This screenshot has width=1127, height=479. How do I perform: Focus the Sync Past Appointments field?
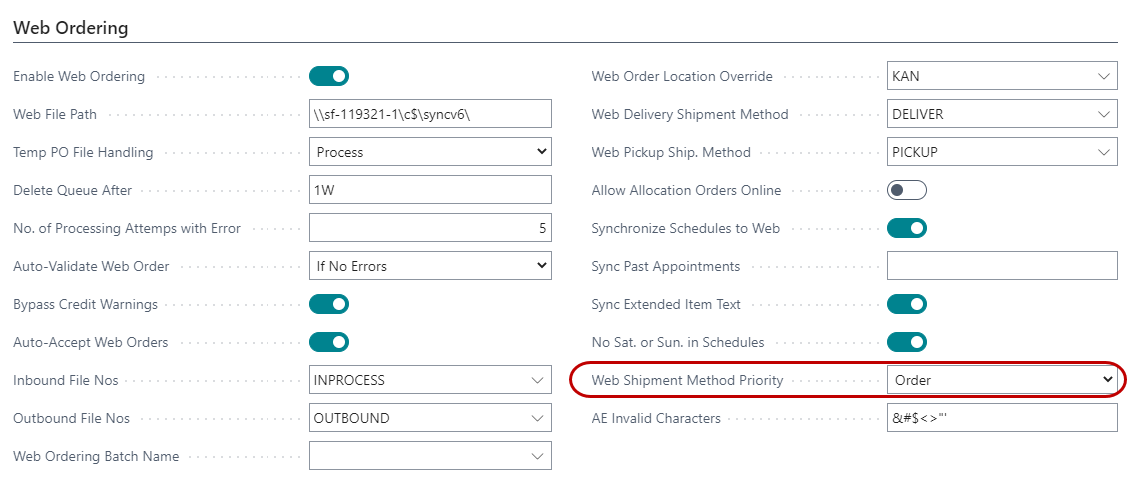pyautogui.click(x=1002, y=266)
